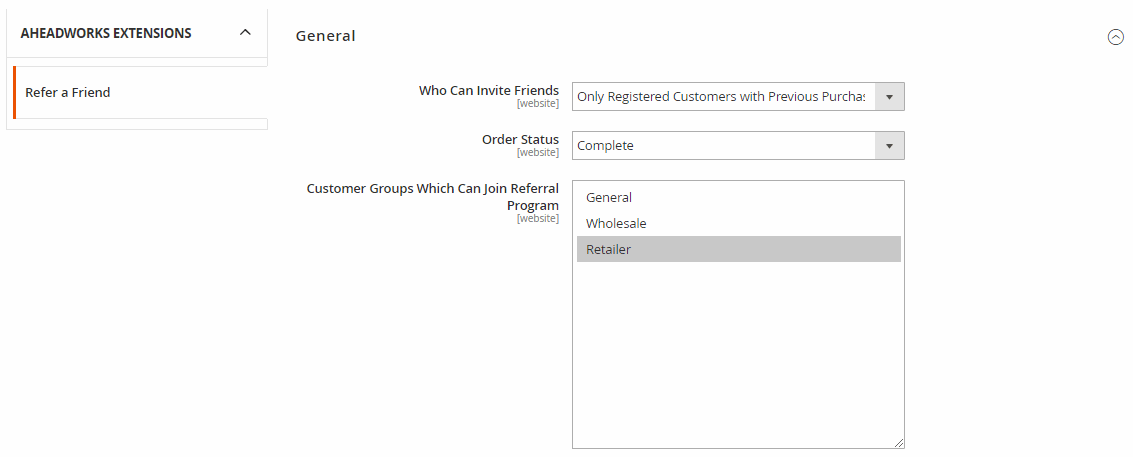Click the circular collapse icon for General section
The width and height of the screenshot is (1133, 457).
pos(1115,37)
